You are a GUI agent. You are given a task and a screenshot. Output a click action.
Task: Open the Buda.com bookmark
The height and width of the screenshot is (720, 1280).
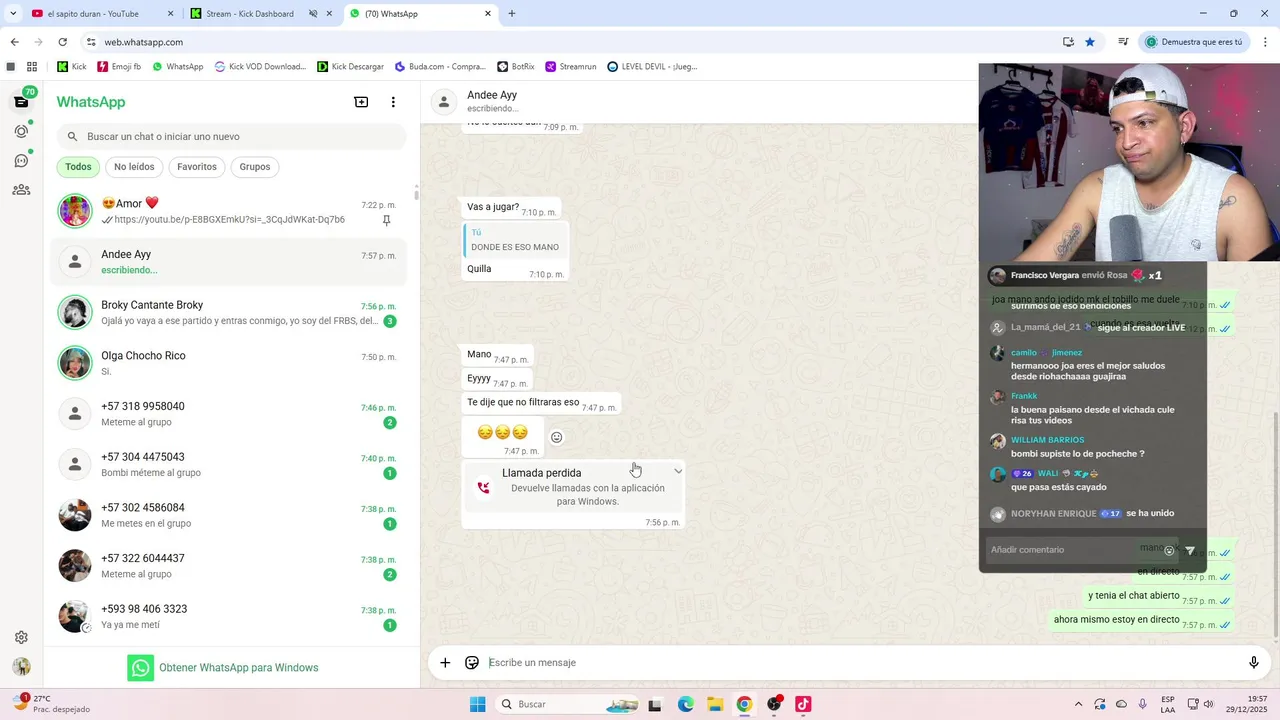440,66
